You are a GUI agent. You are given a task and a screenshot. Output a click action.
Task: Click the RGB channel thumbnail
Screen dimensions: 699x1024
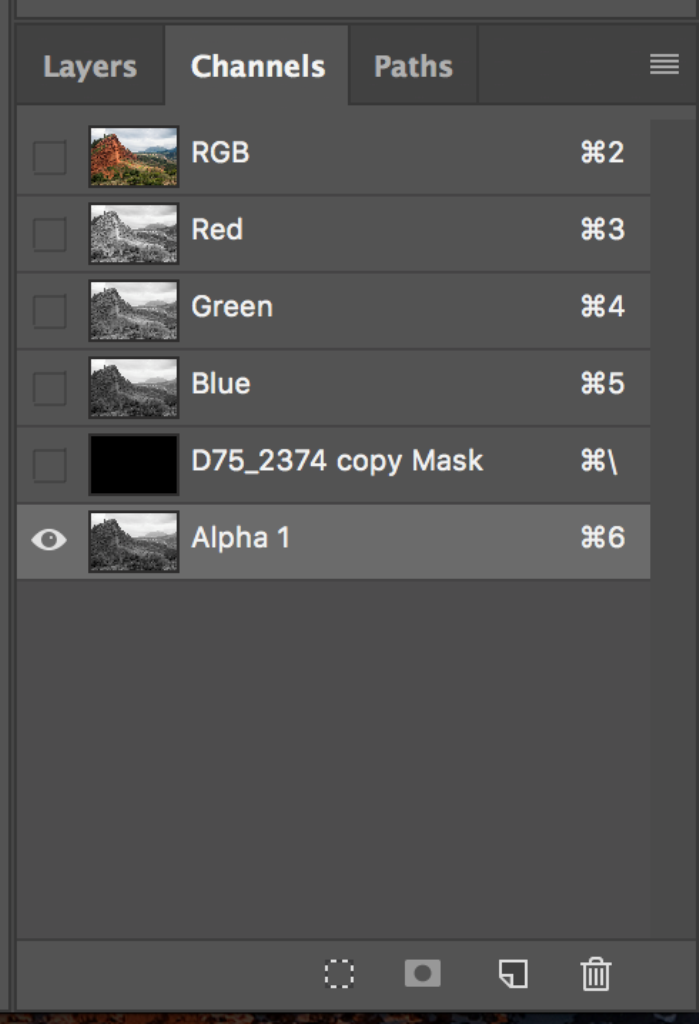coord(133,156)
